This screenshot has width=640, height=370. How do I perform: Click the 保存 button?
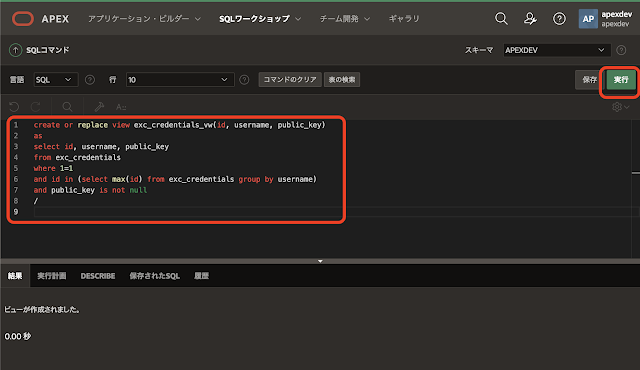[589, 80]
